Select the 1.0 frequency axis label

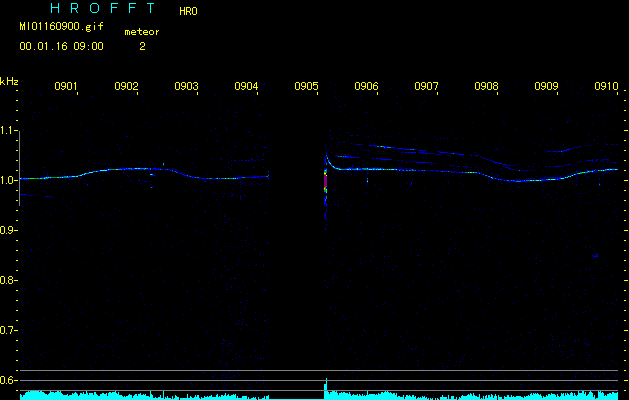coord(9,180)
